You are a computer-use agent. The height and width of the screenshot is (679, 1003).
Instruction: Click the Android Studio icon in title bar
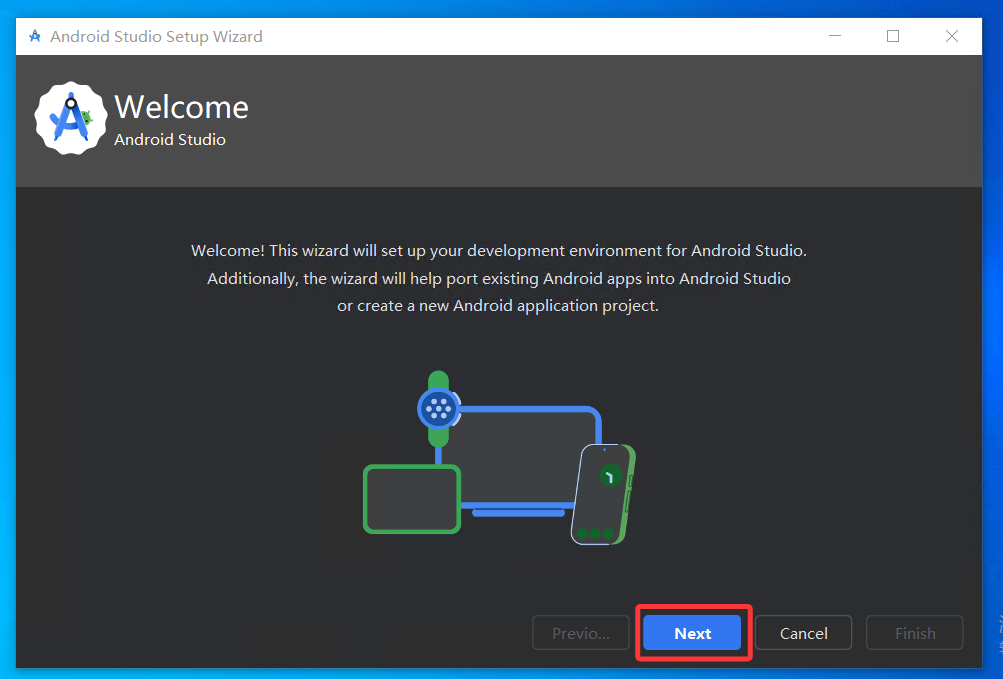35,37
